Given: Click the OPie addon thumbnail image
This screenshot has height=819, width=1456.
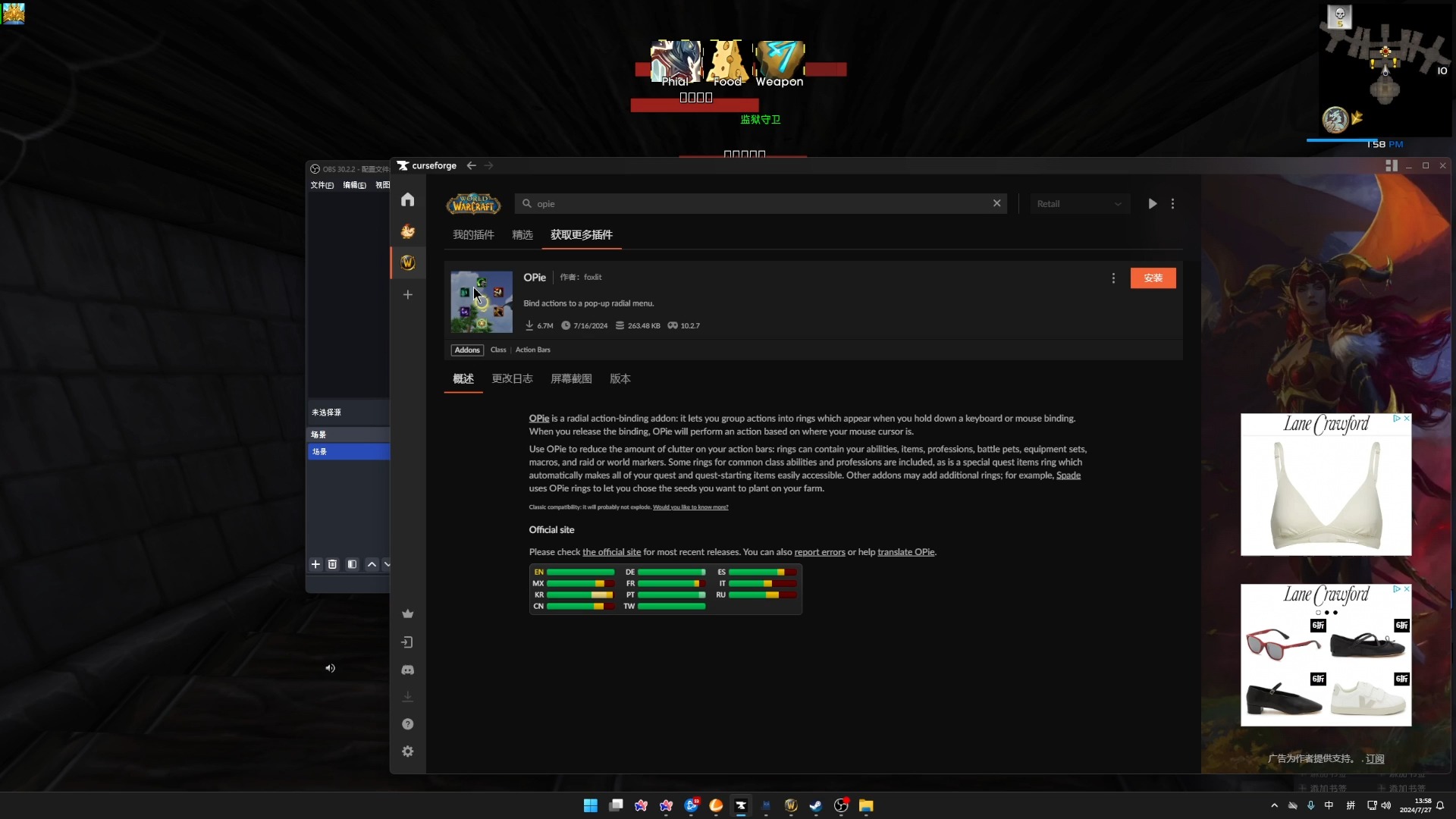Looking at the screenshot, I should click(482, 302).
